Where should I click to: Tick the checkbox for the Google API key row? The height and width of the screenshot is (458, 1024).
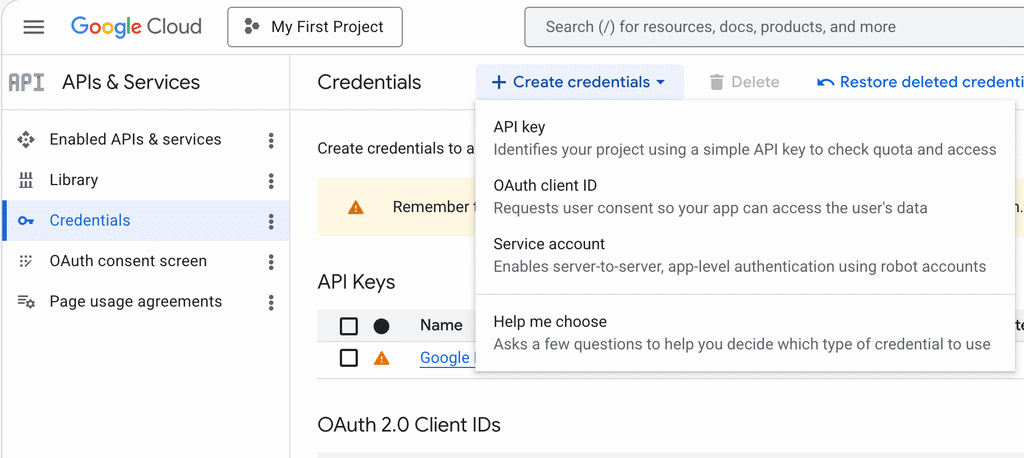pos(349,358)
